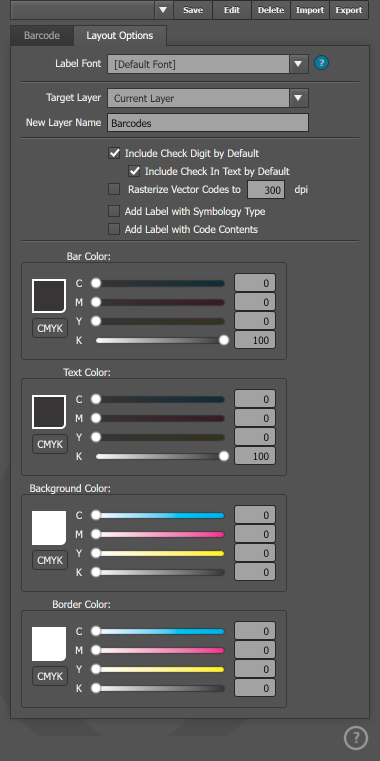380x761 pixels.
Task: Open the preset dropdown arrow beside Save
Action: tap(164, 10)
